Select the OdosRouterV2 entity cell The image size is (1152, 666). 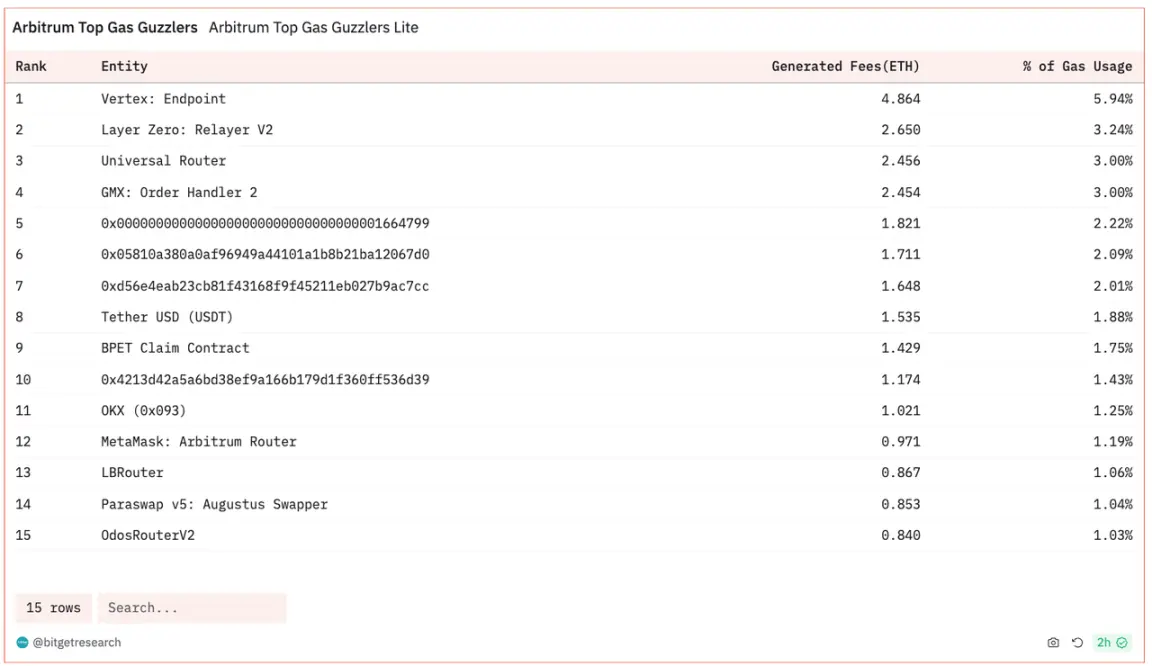148,535
